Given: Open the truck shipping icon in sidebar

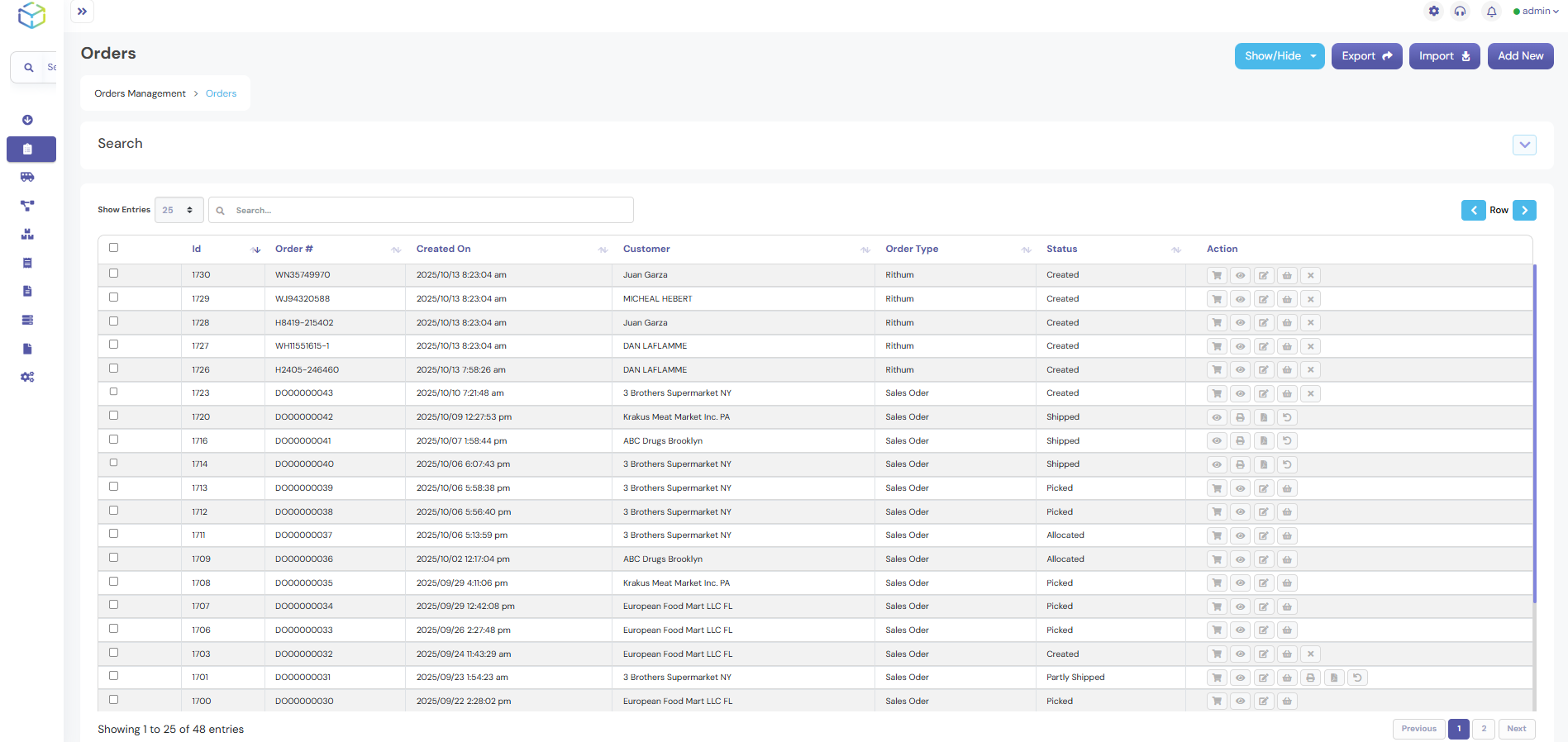Looking at the screenshot, I should (27, 177).
